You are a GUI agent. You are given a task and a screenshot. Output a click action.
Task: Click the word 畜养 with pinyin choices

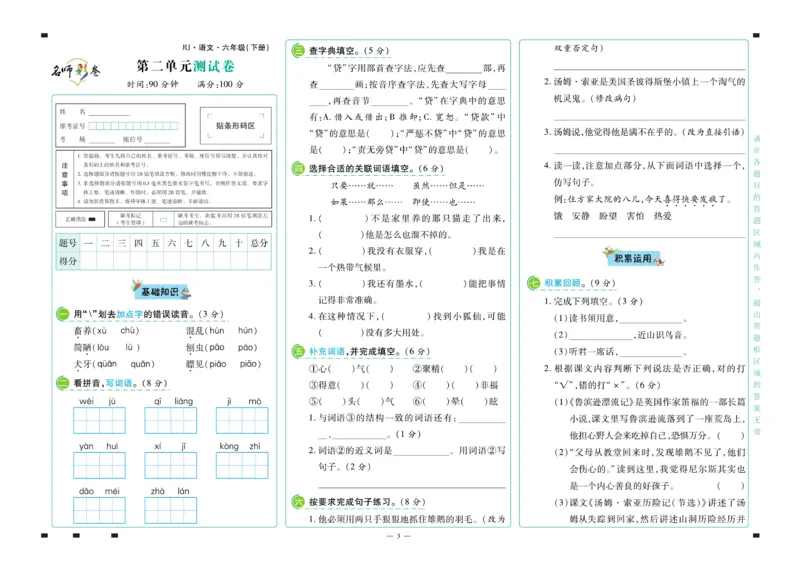point(107,331)
